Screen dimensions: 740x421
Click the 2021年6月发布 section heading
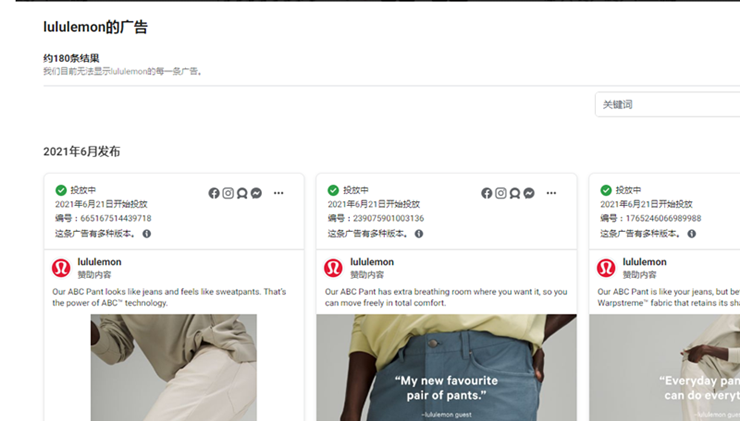click(82, 152)
